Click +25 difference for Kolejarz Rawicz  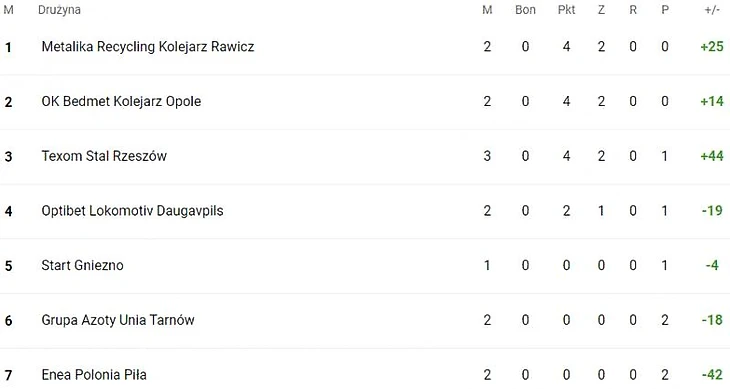[712, 47]
